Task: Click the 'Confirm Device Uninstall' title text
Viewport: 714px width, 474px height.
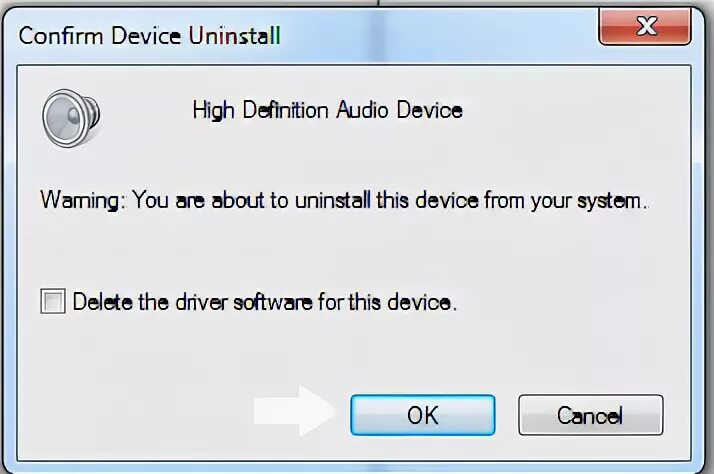Action: coord(149,36)
